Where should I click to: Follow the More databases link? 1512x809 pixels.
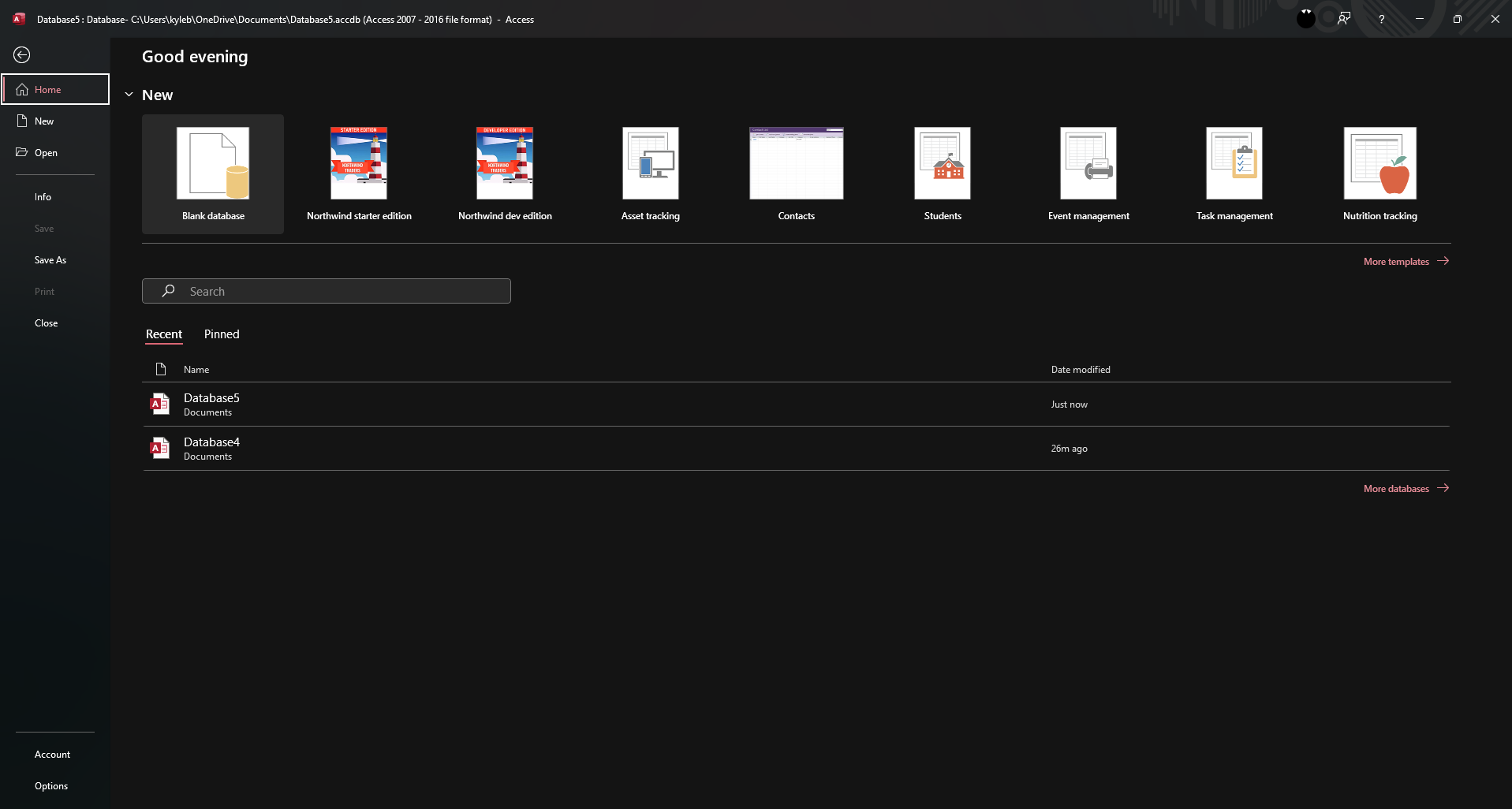(x=1406, y=488)
